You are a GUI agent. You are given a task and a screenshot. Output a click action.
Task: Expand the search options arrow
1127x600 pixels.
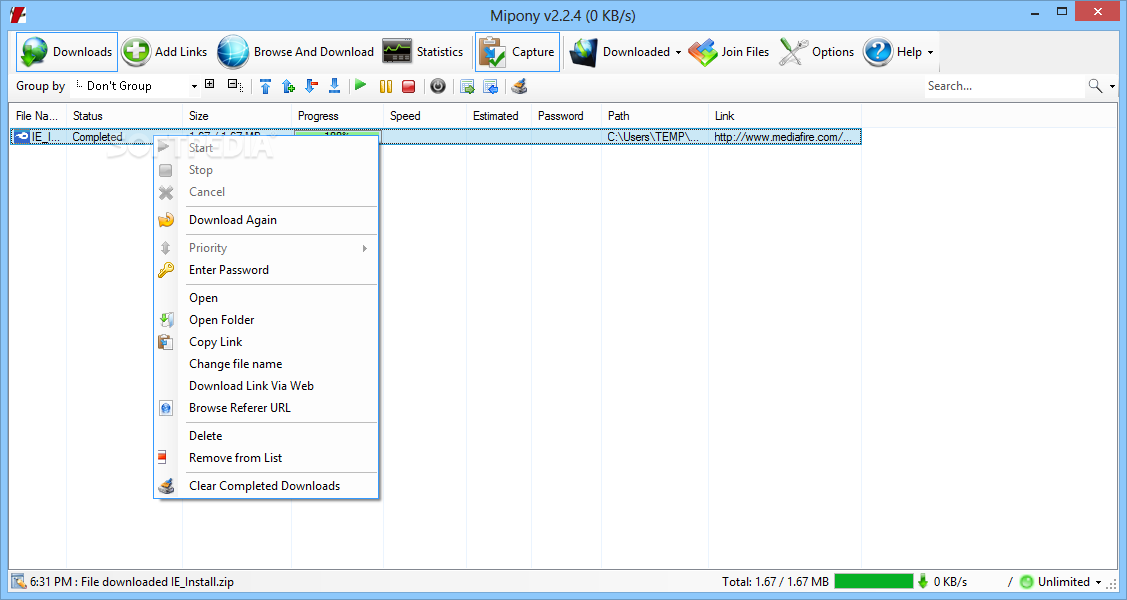[x=1112, y=86]
